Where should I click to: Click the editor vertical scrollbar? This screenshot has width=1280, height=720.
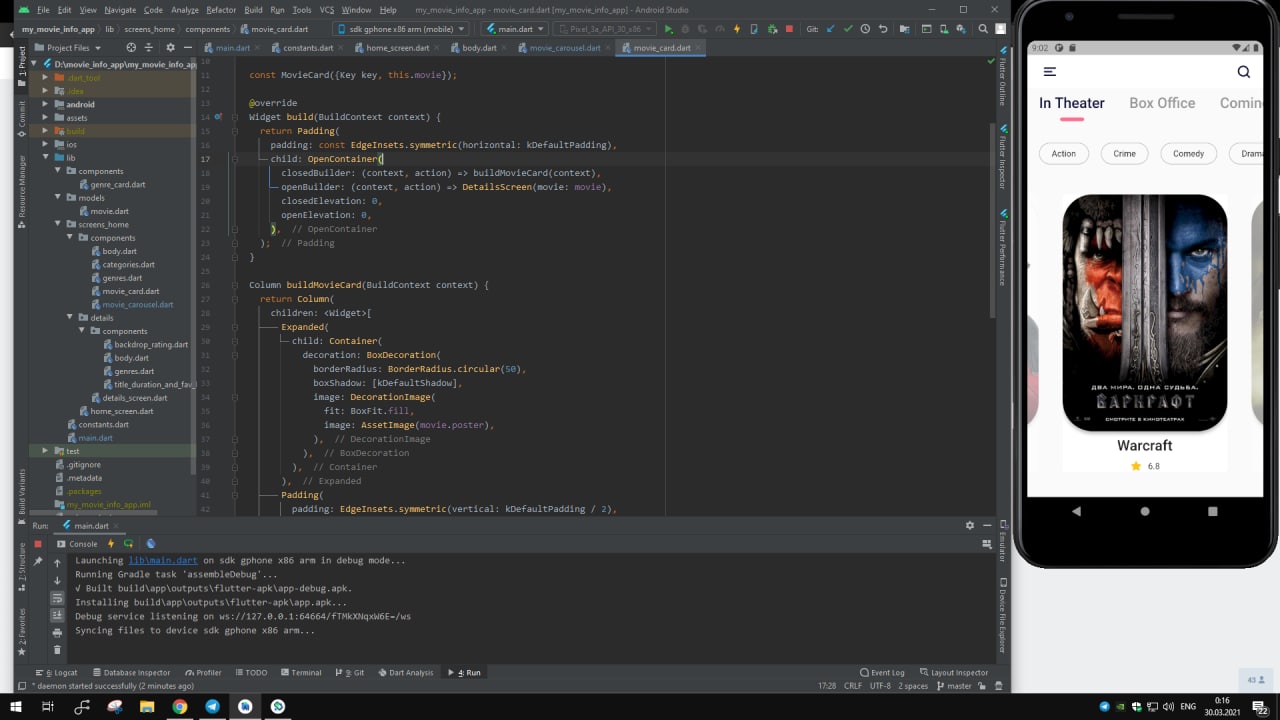991,220
